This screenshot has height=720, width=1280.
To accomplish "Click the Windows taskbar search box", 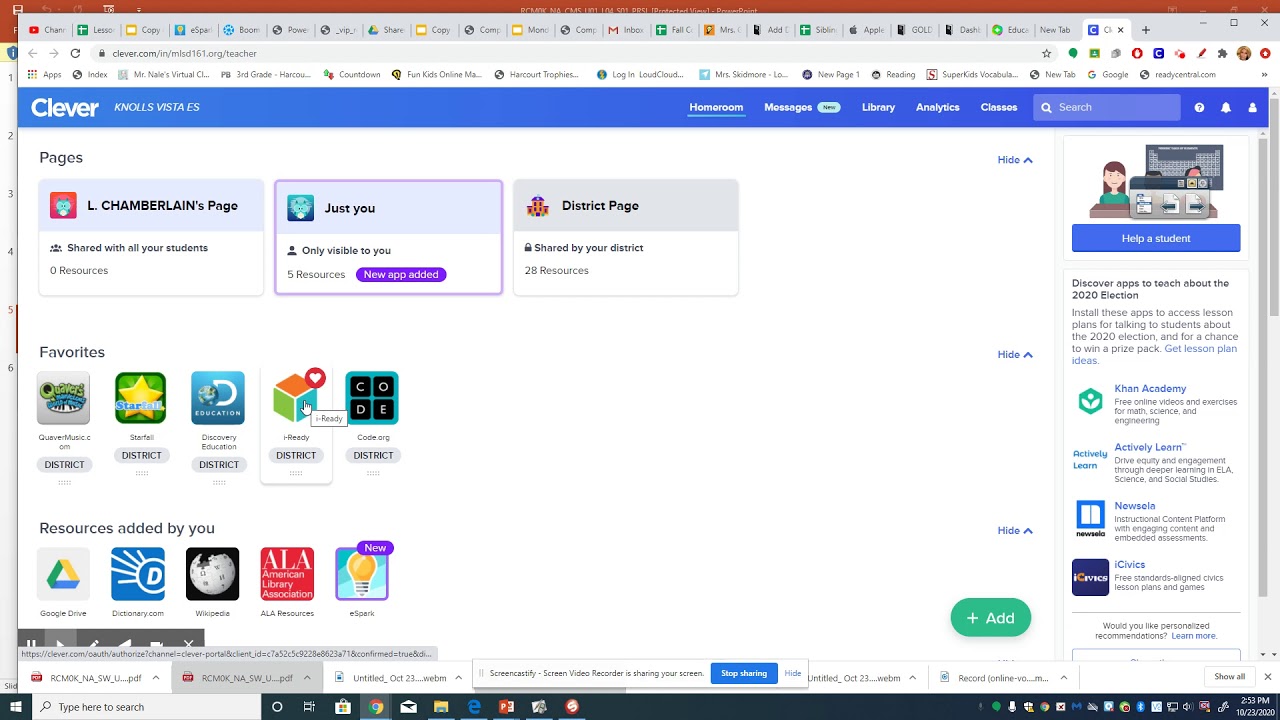I will coord(147,707).
